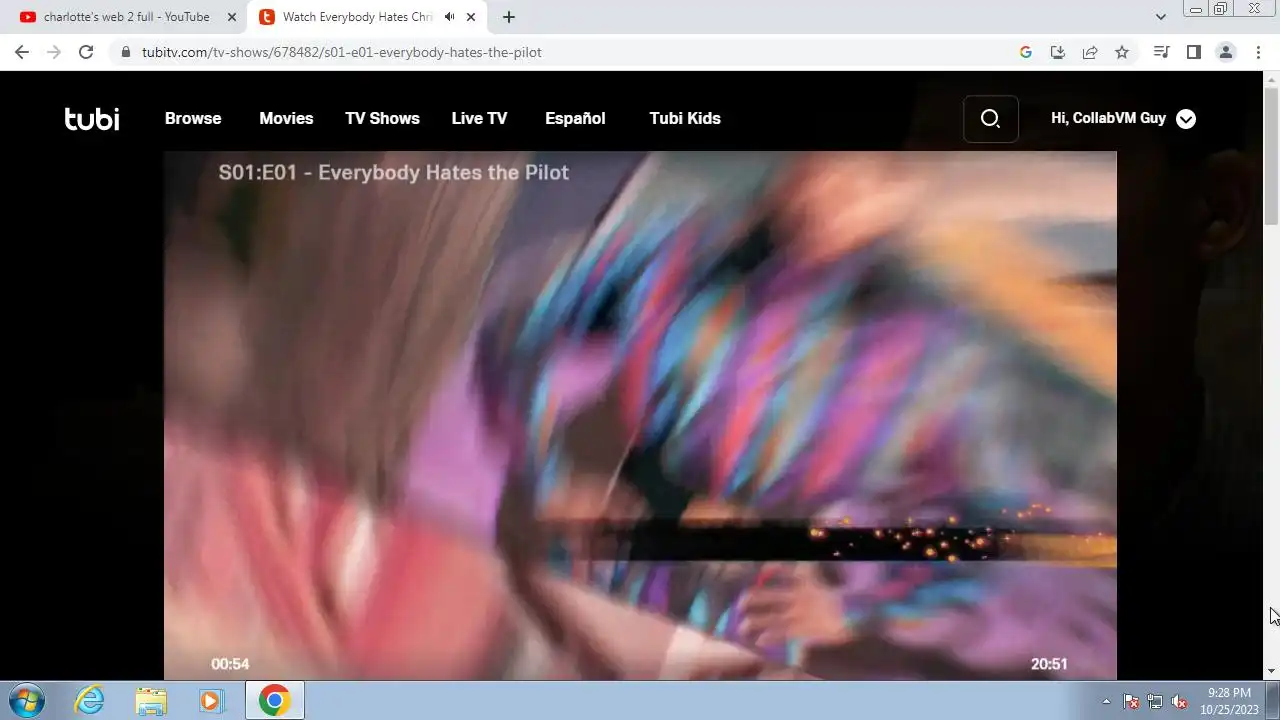Go back to previous page
The height and width of the screenshot is (720, 1280).
click(22, 52)
